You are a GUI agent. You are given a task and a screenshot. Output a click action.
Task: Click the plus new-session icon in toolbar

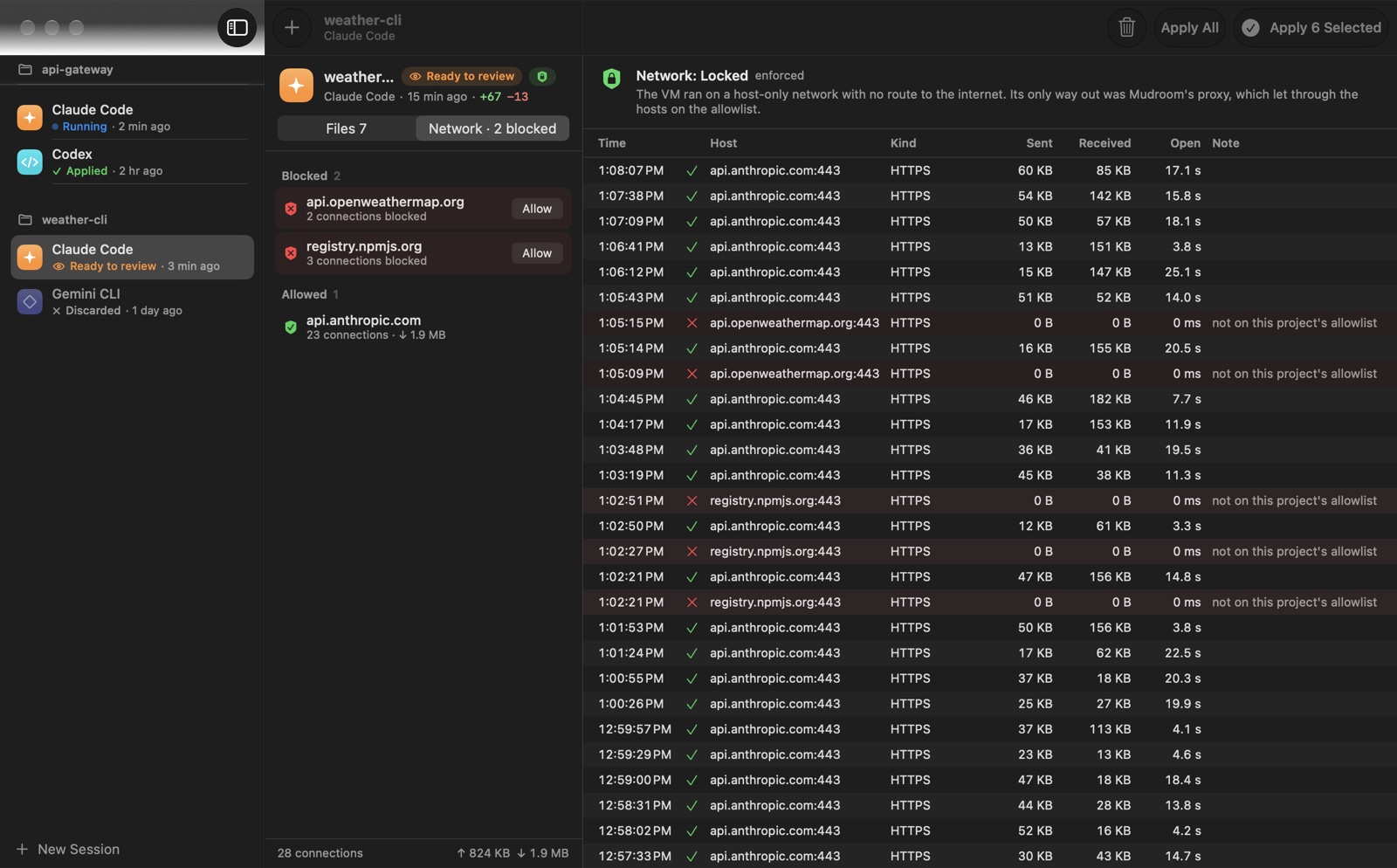coord(292,28)
